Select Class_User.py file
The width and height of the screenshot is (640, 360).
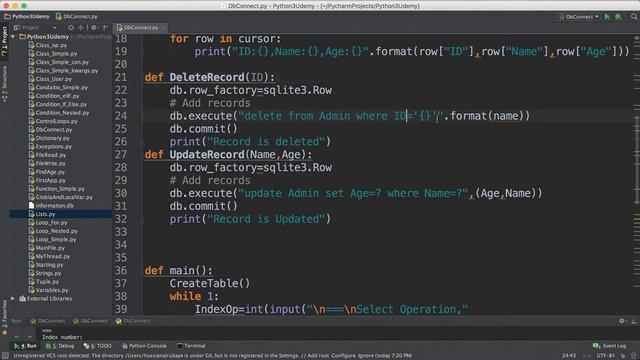click(50, 79)
